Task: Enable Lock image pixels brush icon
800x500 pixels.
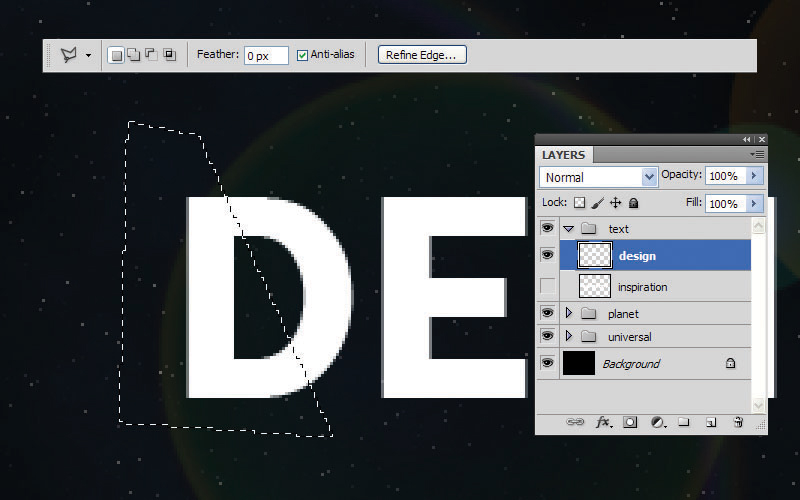Action: tap(597, 203)
